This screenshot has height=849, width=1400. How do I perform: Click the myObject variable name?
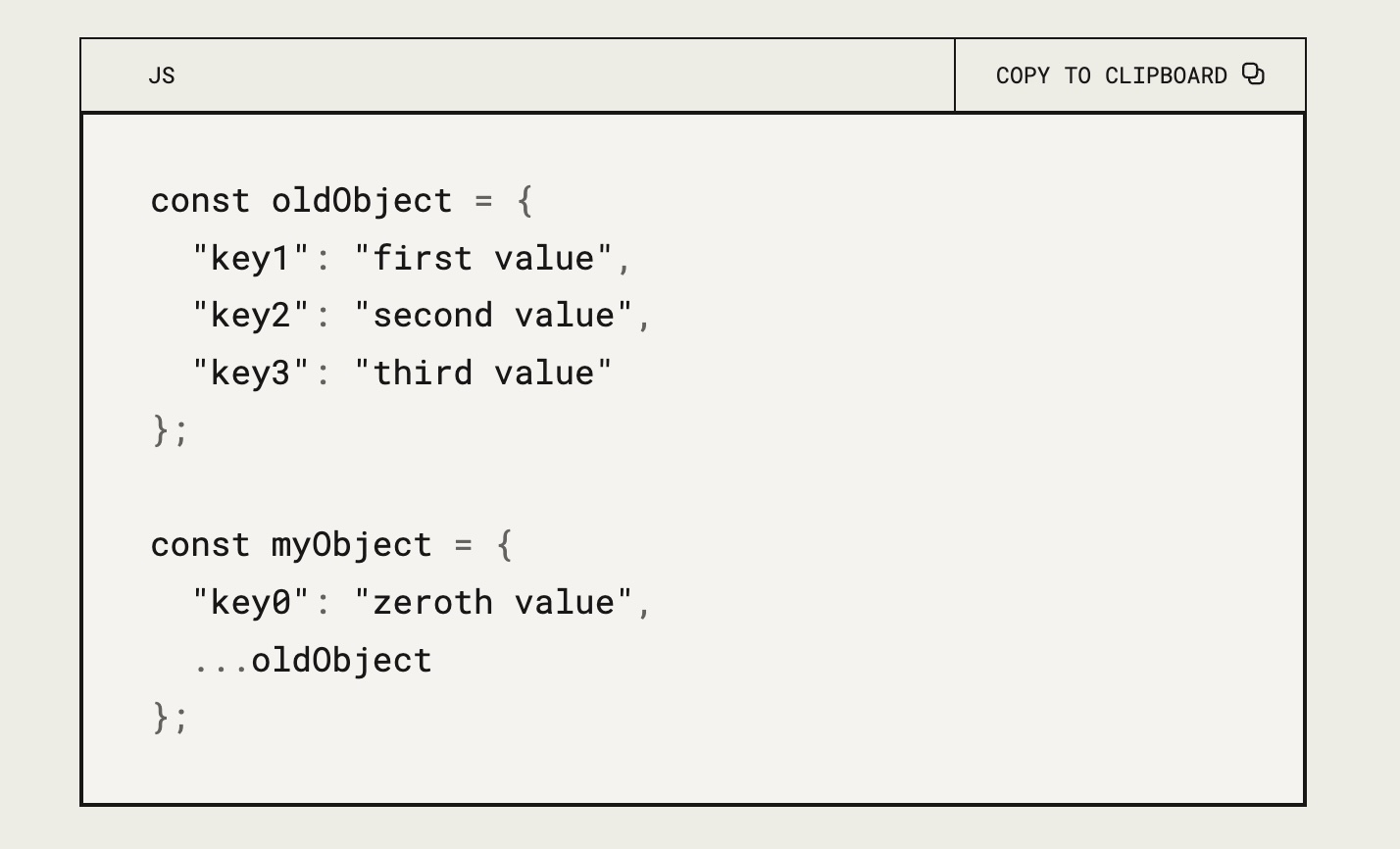tap(352, 545)
